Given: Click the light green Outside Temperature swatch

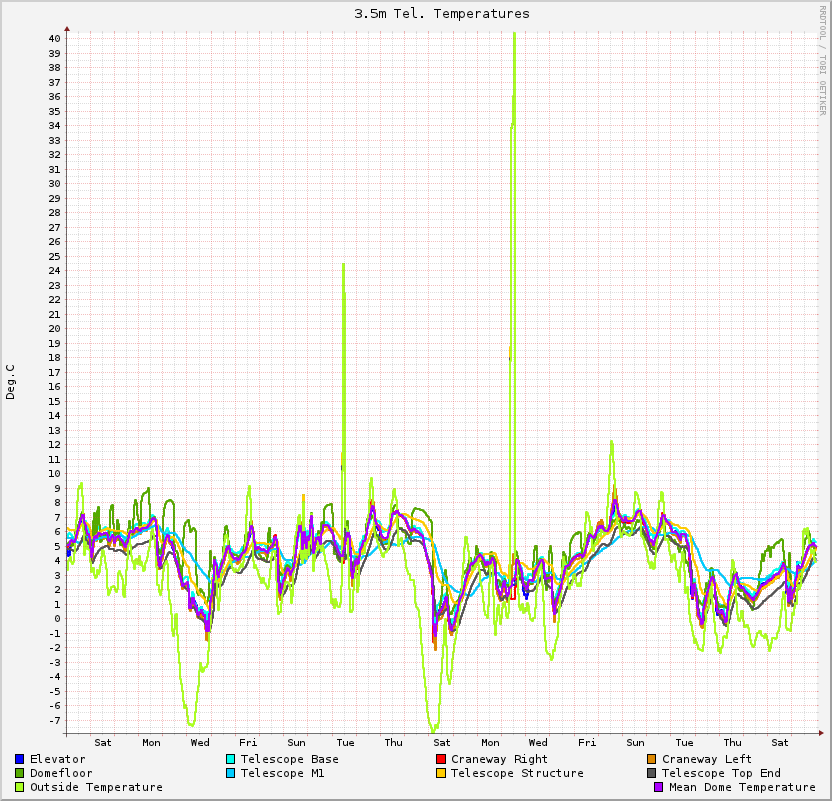Looking at the screenshot, I should coord(20,787).
